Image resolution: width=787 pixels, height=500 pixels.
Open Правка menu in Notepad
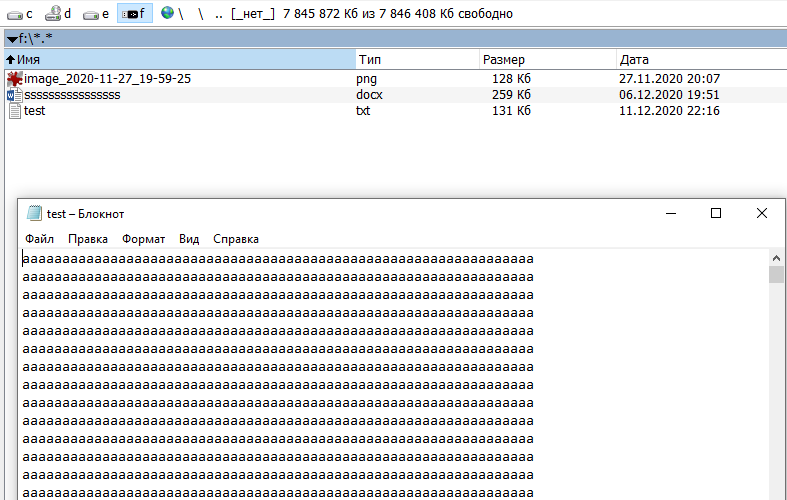tap(88, 239)
